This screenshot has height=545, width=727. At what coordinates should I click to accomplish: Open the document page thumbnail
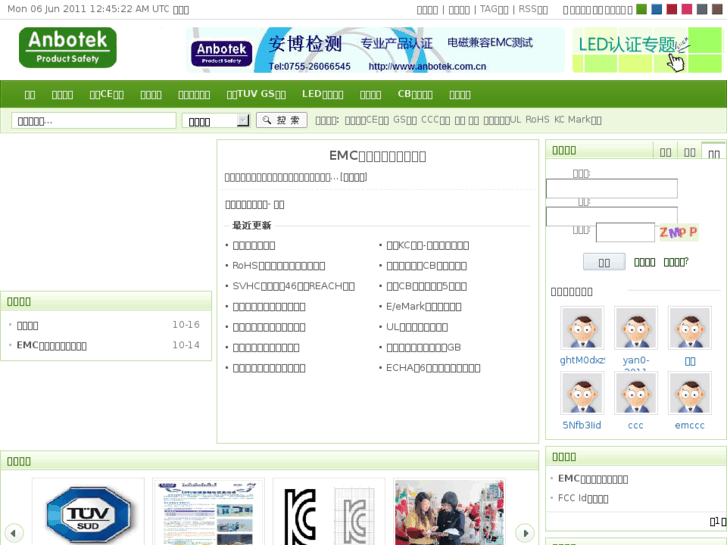coord(209,513)
